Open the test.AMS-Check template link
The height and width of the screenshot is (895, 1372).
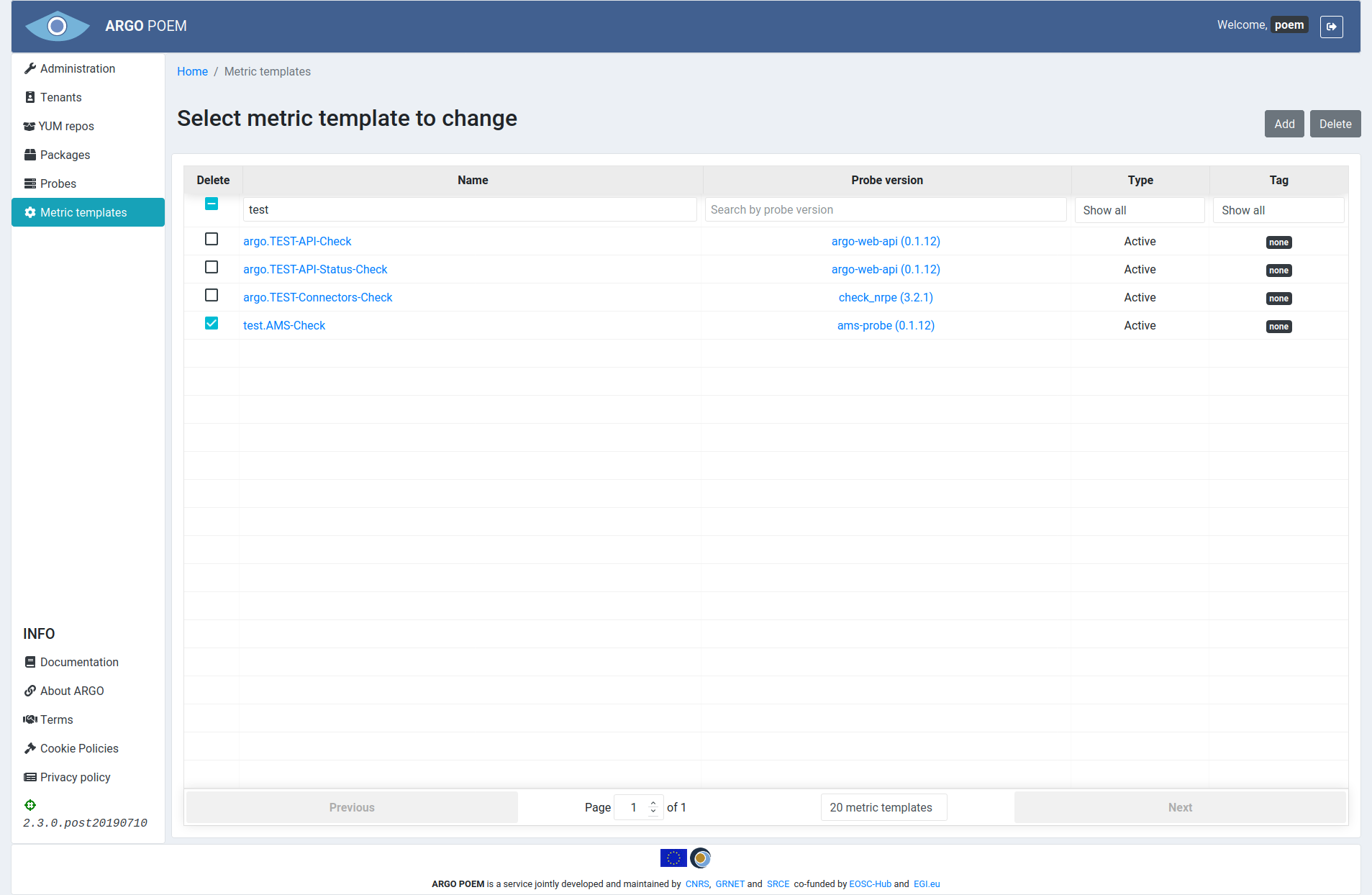[x=284, y=325]
